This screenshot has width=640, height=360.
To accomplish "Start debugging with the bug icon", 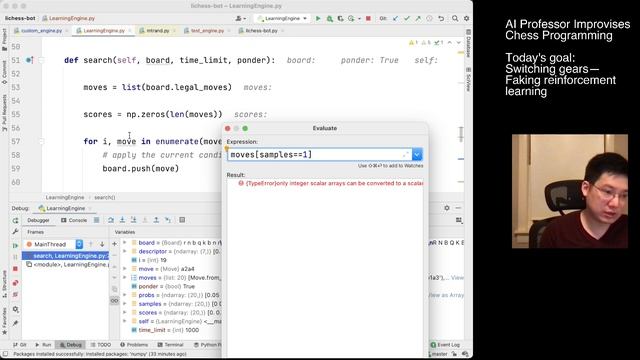I will tap(329, 18).
